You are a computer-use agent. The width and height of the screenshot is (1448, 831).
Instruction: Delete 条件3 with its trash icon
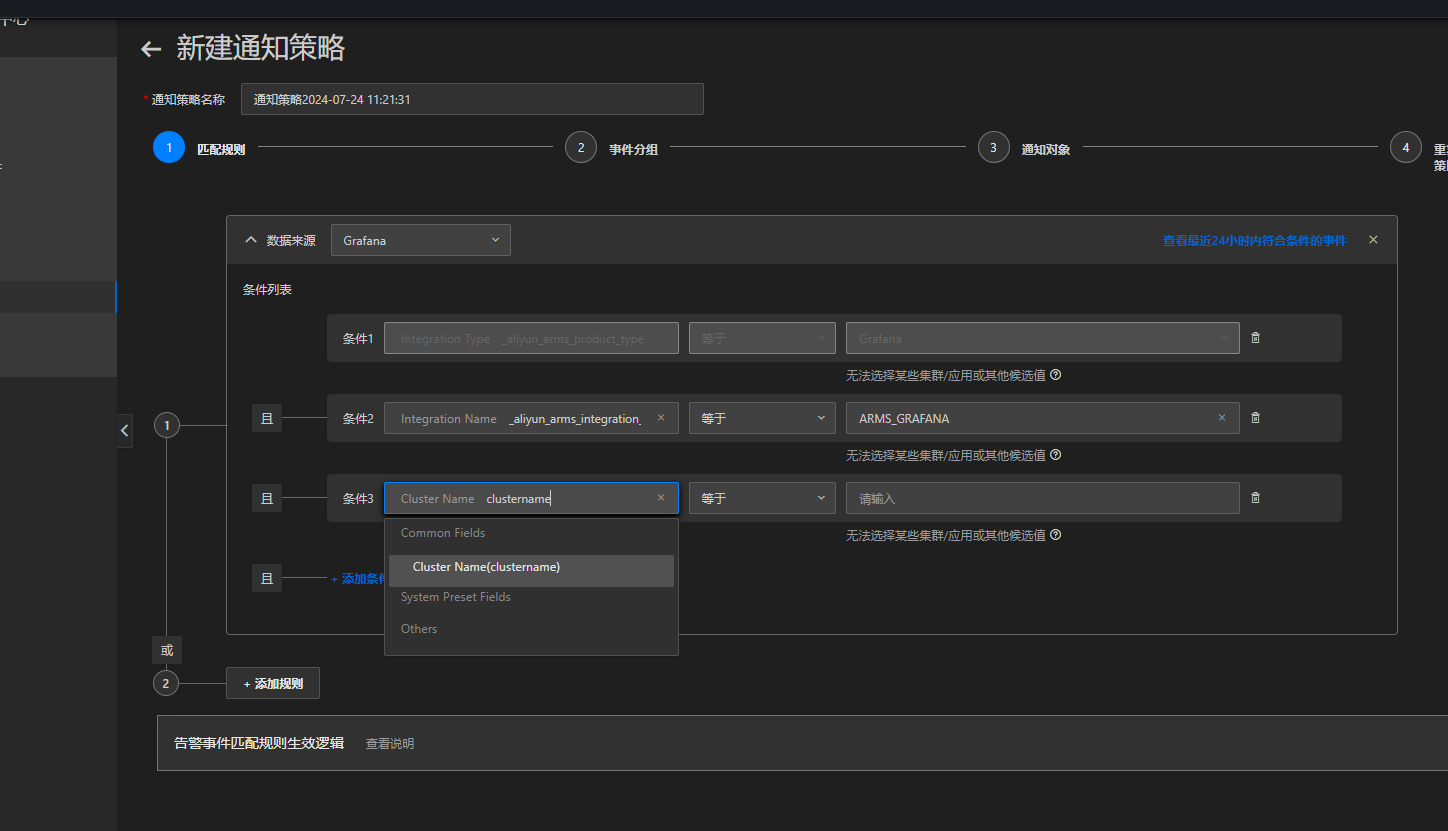click(x=1256, y=498)
